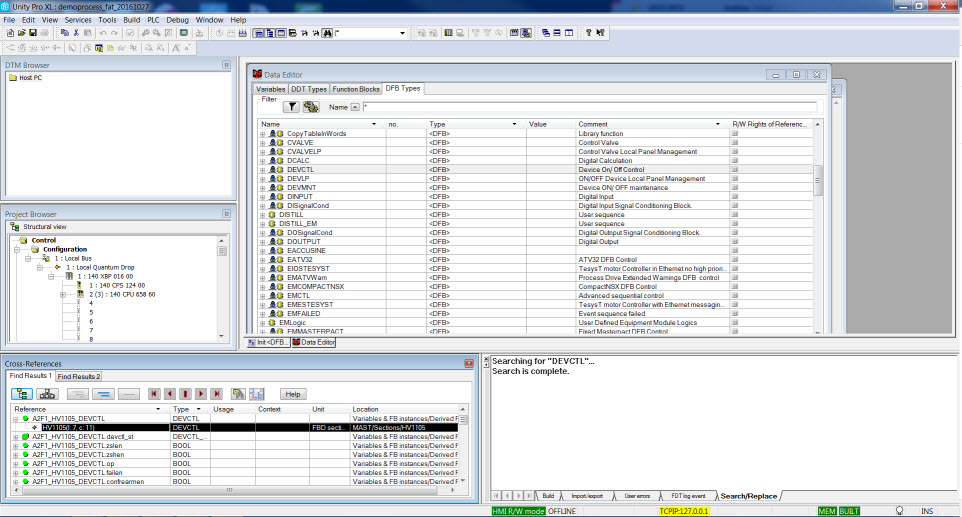Toggle R/W rights checkbox for EMLogic row
962x517 pixels.
tap(734, 323)
